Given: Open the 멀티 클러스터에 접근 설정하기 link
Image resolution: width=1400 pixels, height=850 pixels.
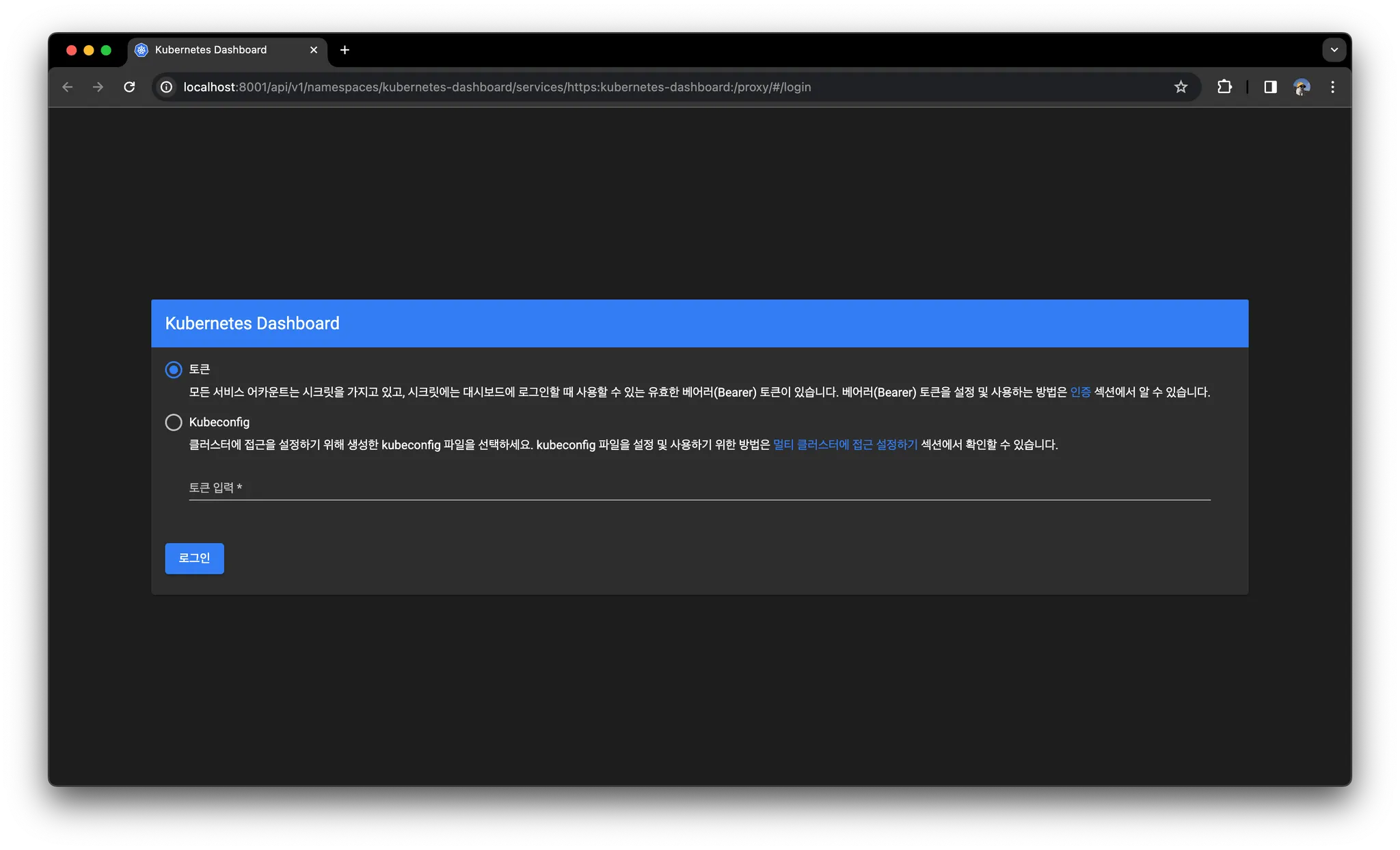Looking at the screenshot, I should point(845,444).
